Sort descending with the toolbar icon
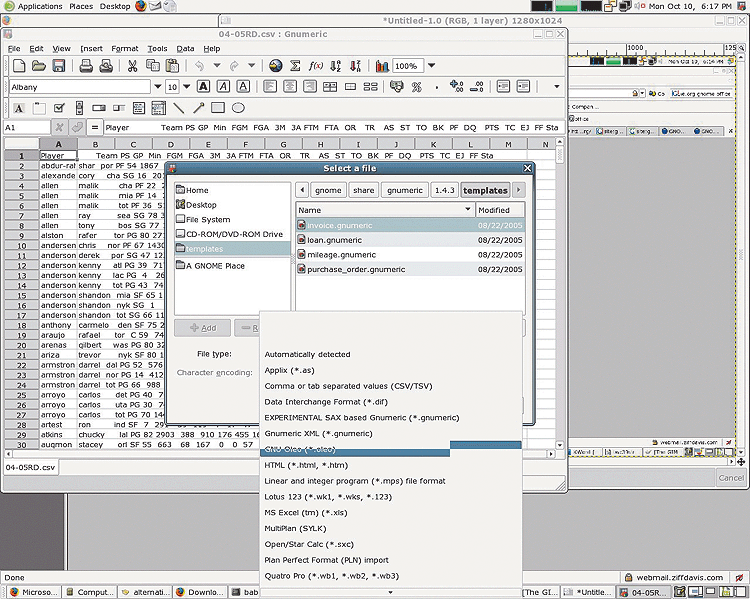 (x=355, y=66)
